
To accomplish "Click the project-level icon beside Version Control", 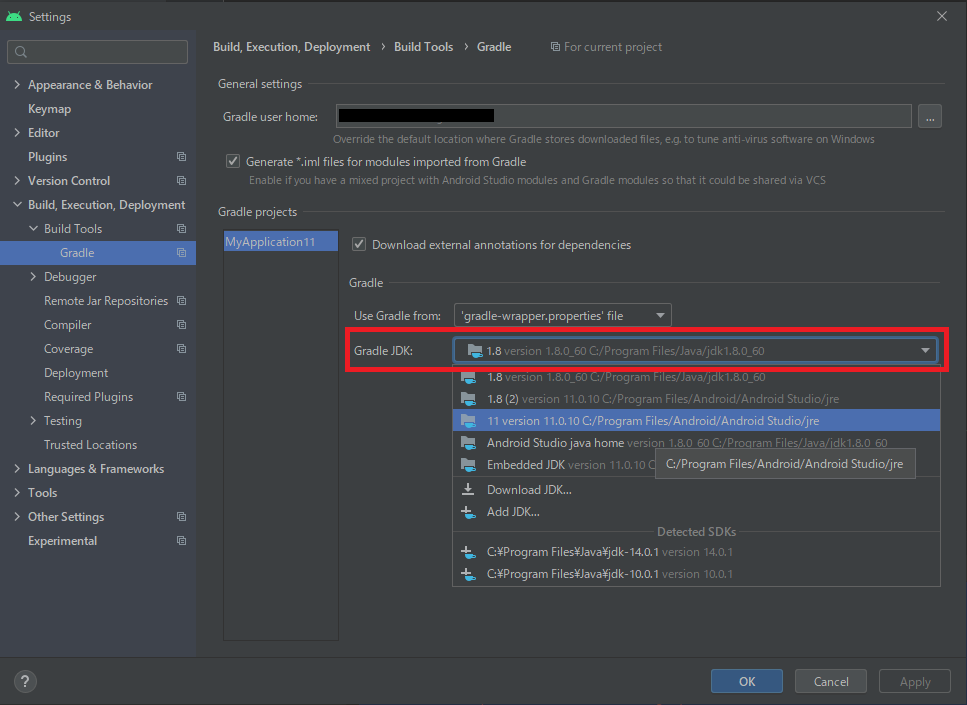I will coord(181,181).
